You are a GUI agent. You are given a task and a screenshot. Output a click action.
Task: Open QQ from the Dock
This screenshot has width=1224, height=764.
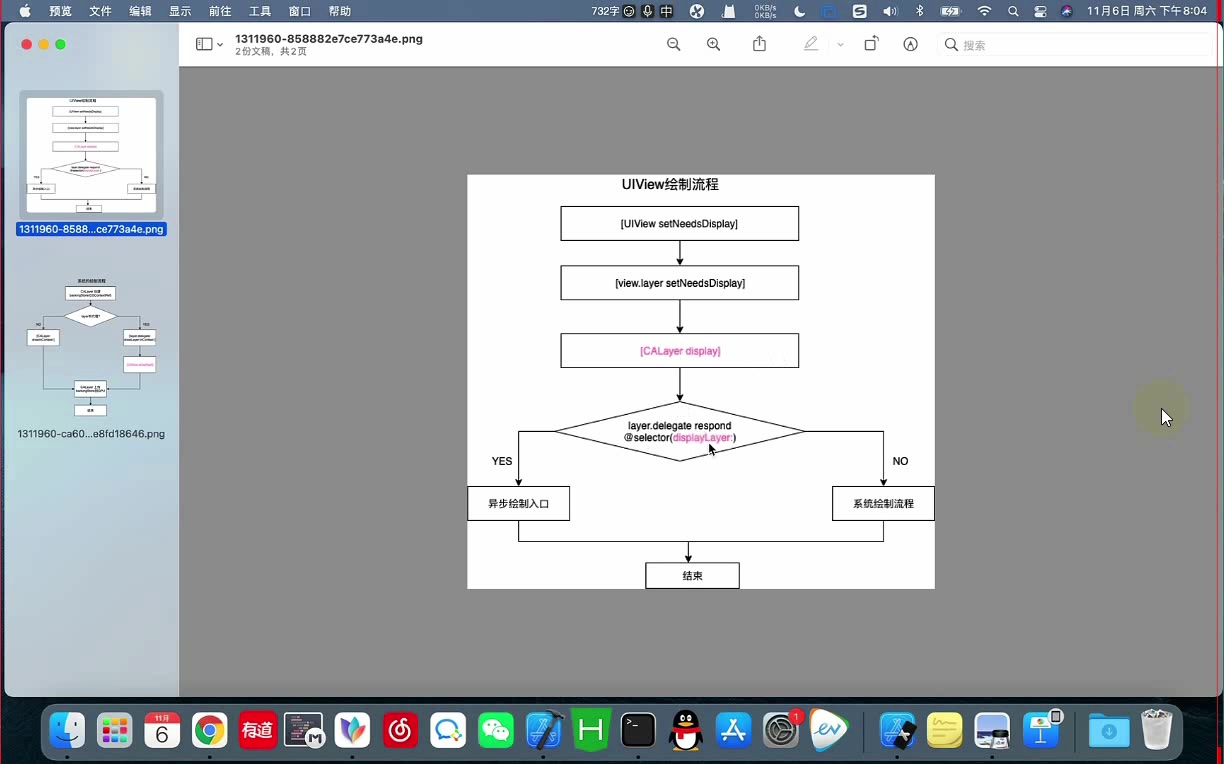click(x=685, y=731)
